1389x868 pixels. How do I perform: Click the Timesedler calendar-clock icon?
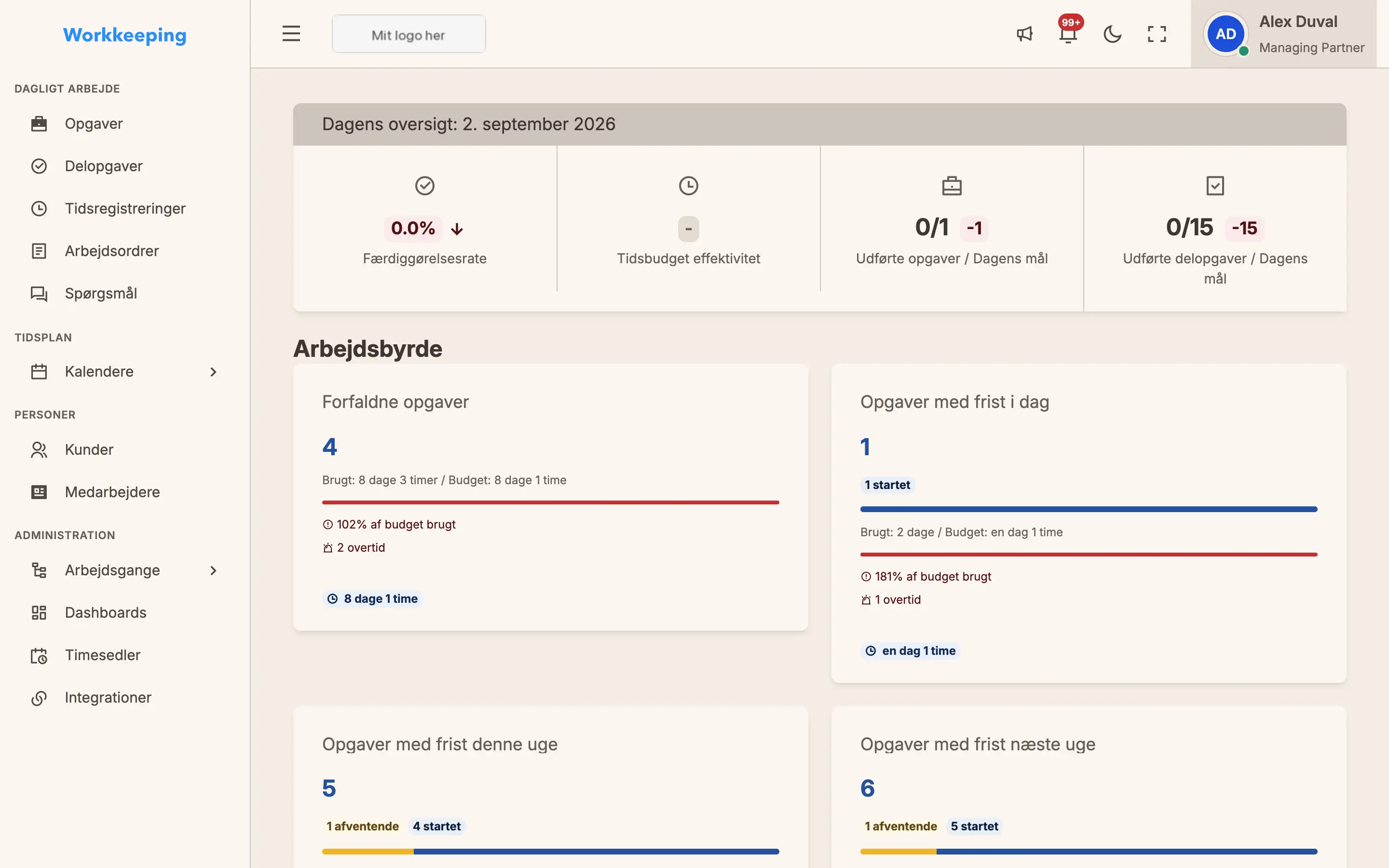39,656
